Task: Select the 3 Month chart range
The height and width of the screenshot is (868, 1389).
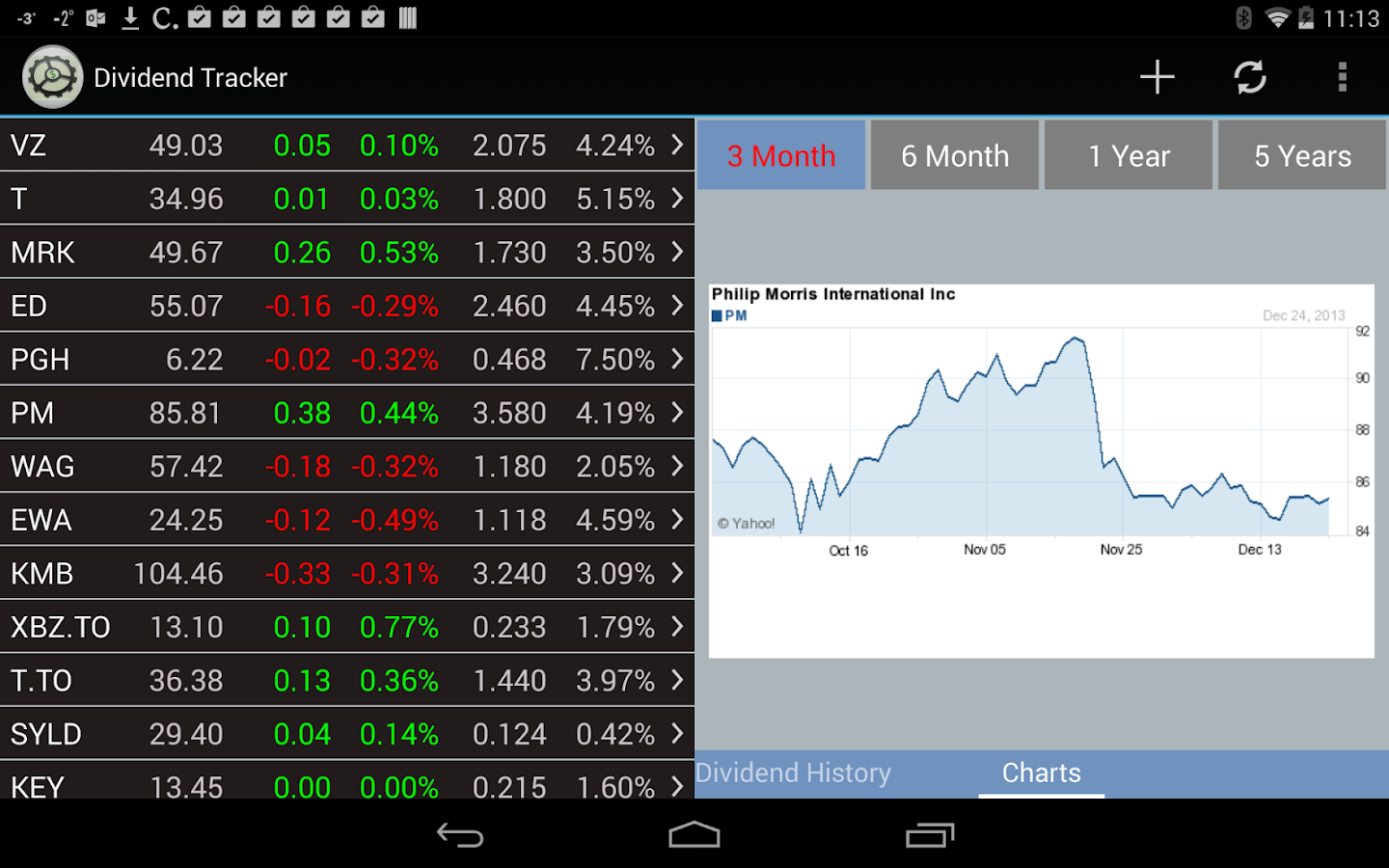Action: point(781,155)
